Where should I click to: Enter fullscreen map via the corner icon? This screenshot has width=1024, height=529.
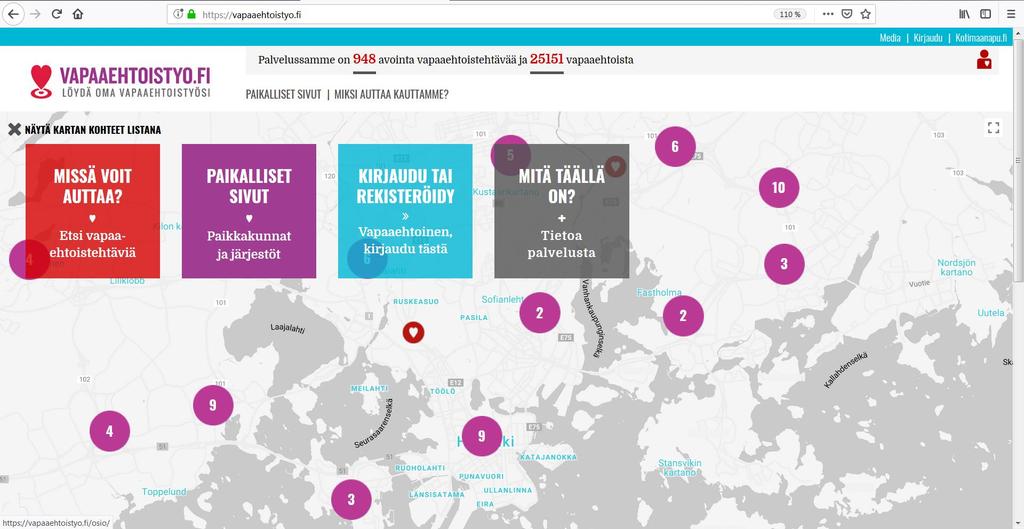(x=993, y=127)
